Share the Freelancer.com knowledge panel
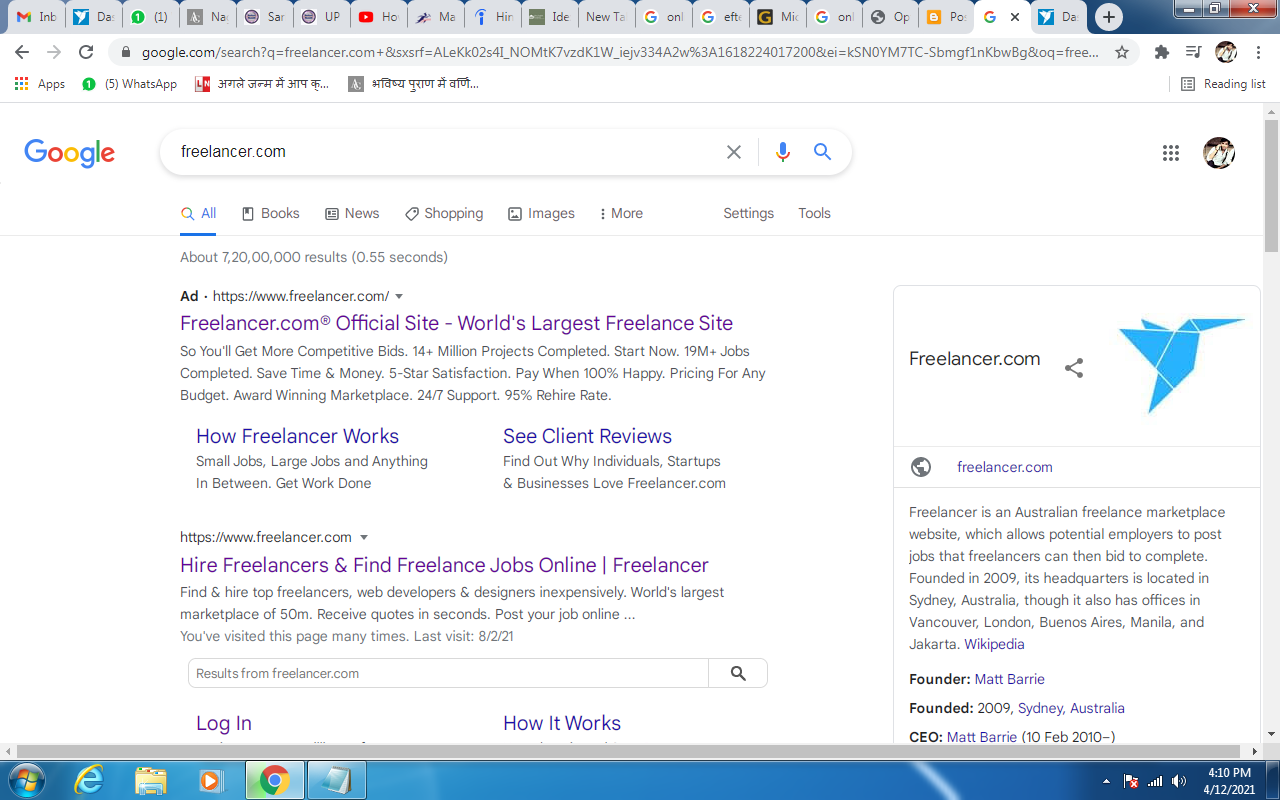Viewport: 1280px width, 800px height. click(1074, 368)
